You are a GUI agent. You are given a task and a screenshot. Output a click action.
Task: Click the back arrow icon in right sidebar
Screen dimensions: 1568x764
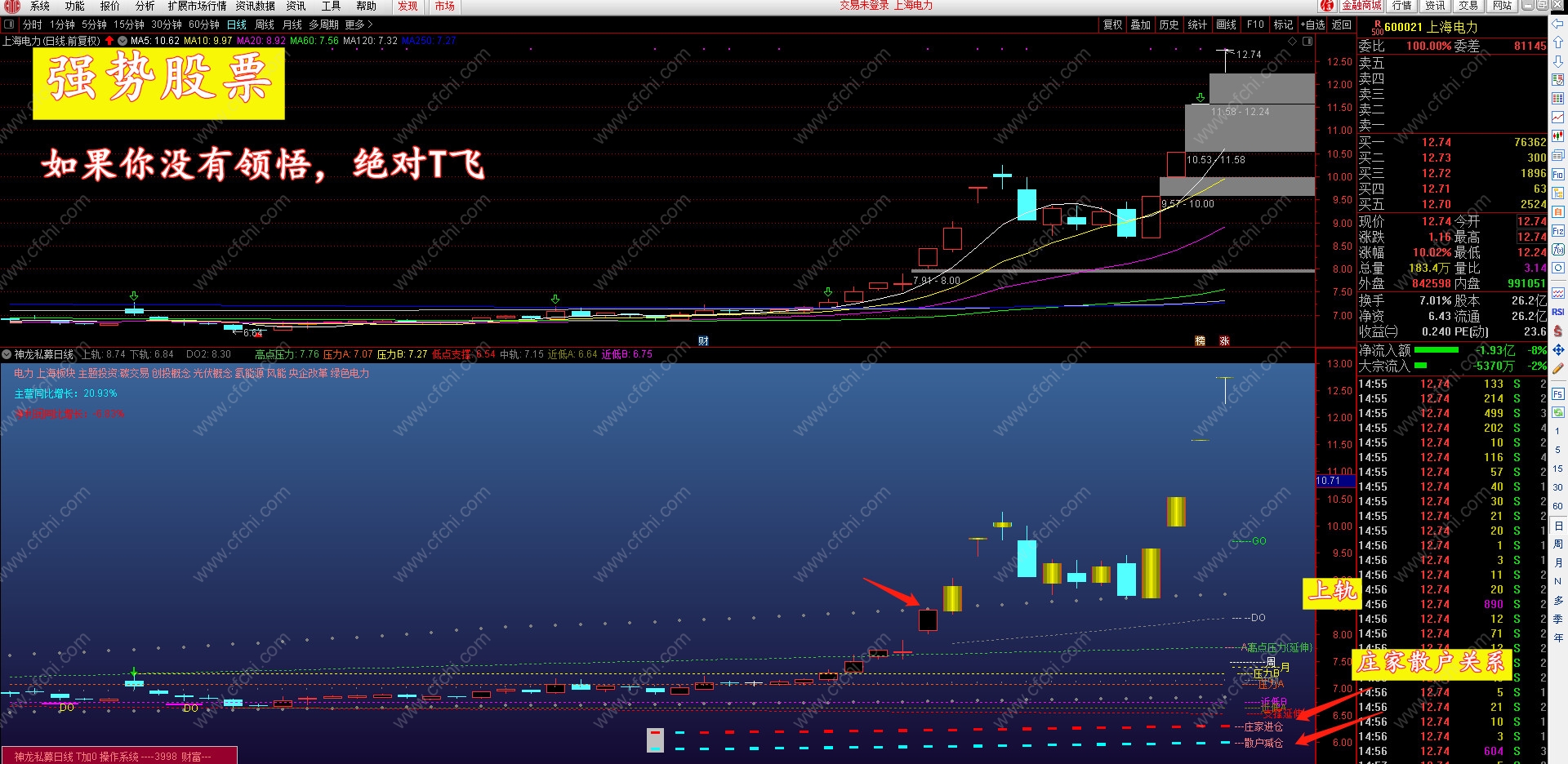tap(1558, 24)
